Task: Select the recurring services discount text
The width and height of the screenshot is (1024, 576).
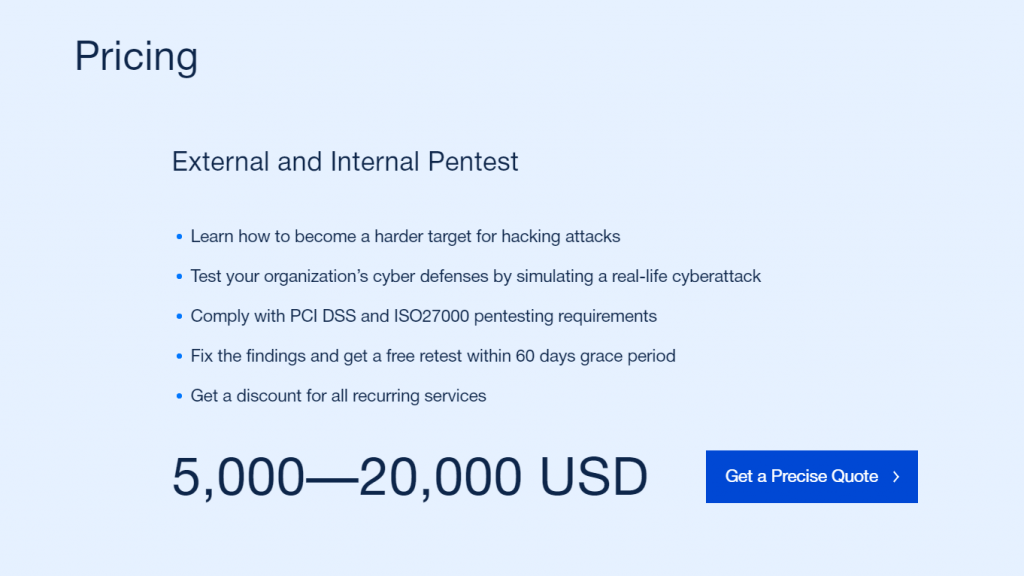Action: tap(338, 396)
